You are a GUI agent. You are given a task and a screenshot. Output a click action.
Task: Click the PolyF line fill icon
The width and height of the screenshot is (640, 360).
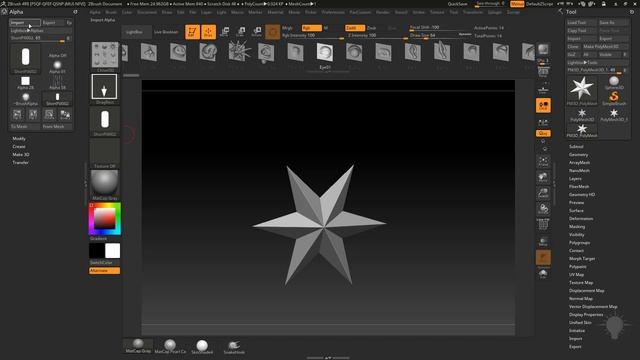click(x=543, y=224)
